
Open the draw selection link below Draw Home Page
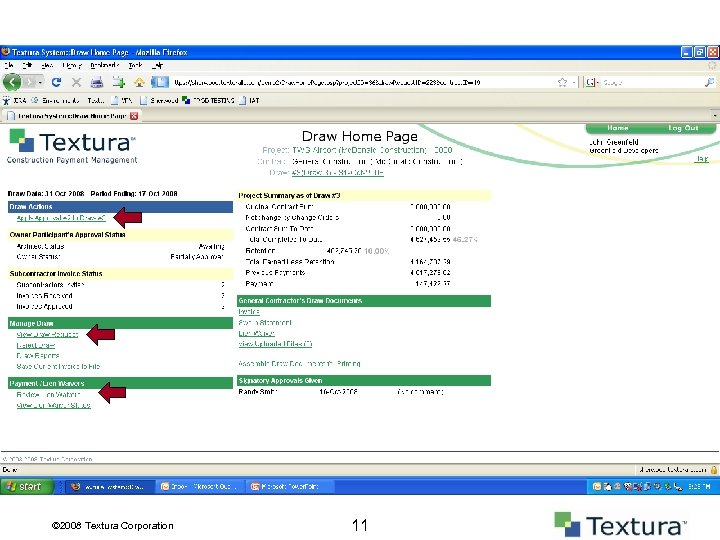point(338,173)
